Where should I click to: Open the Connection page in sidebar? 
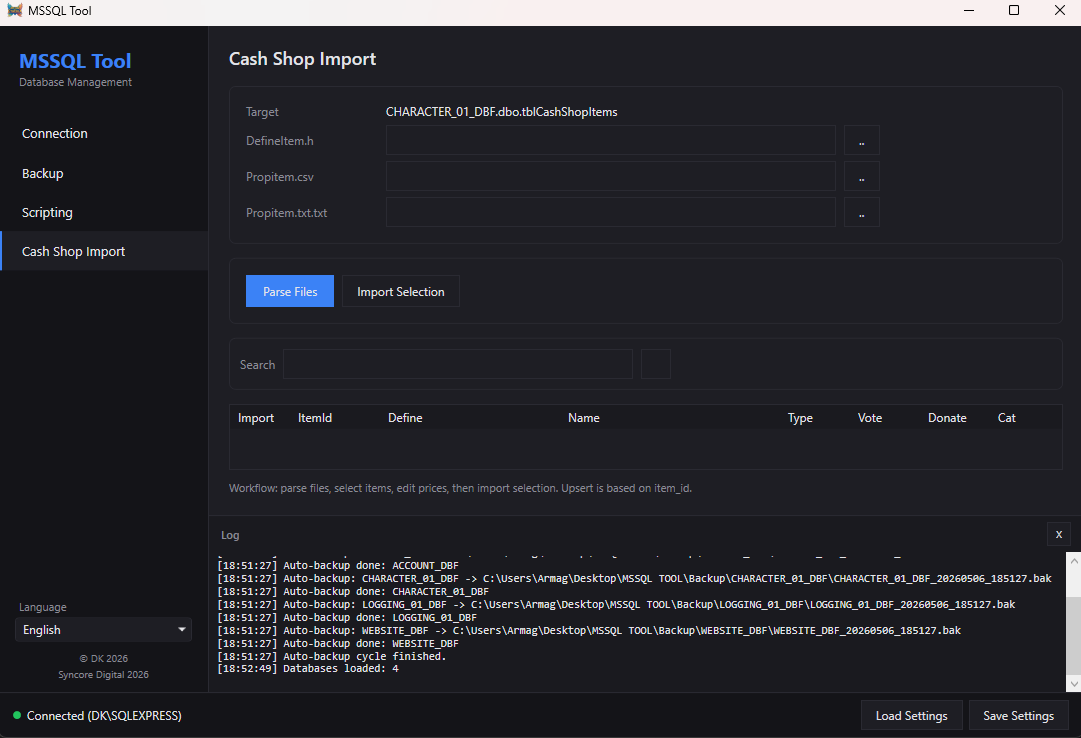(104, 134)
